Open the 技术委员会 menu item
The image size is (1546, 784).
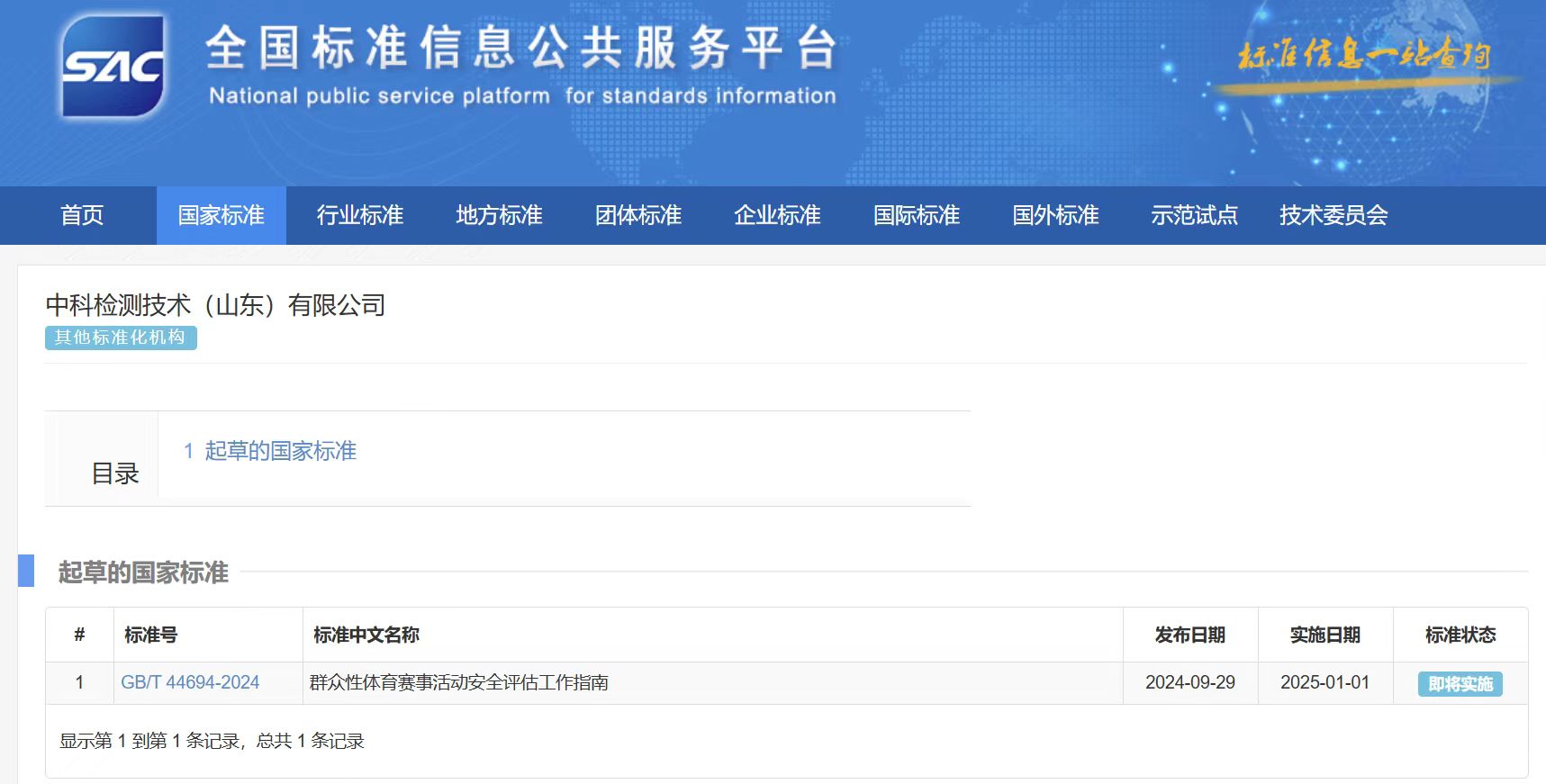click(1334, 215)
